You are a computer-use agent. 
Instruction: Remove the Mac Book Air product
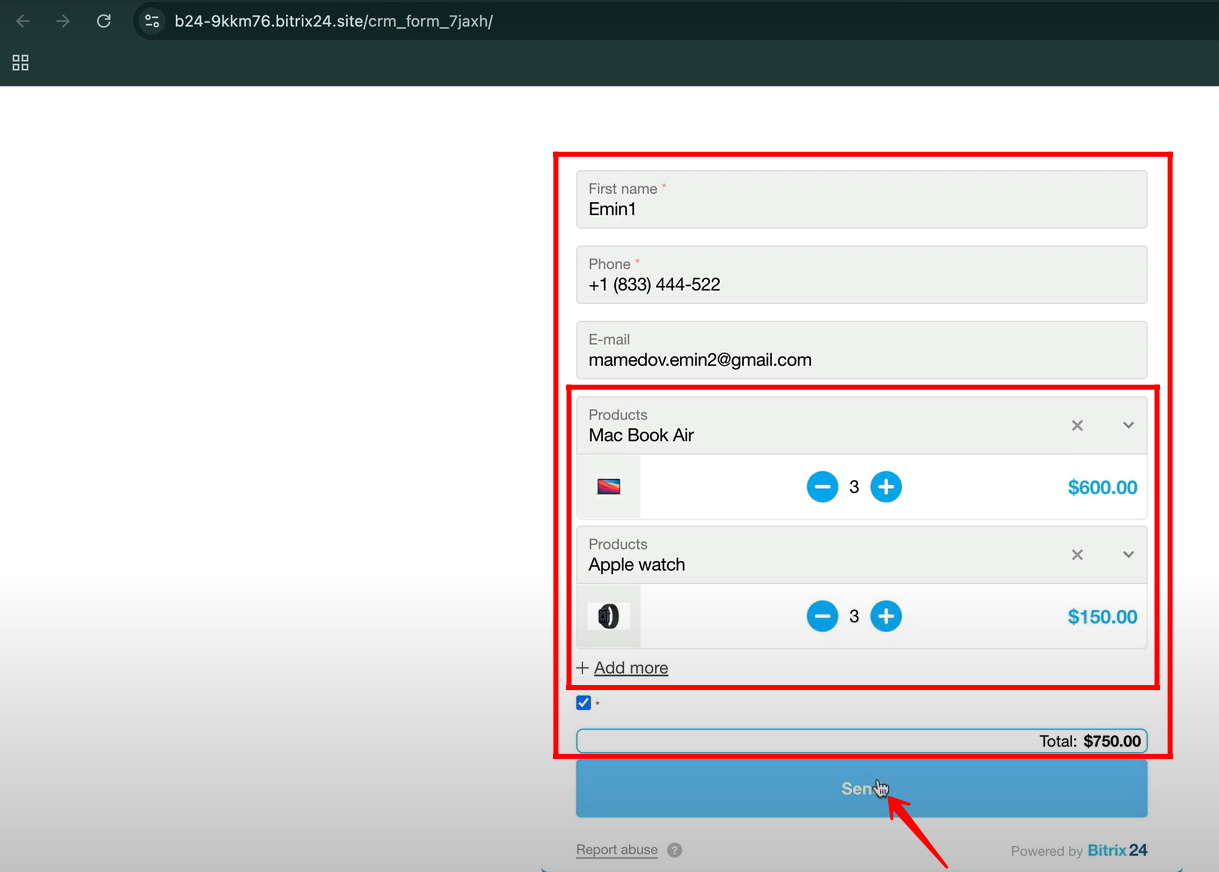click(1077, 425)
